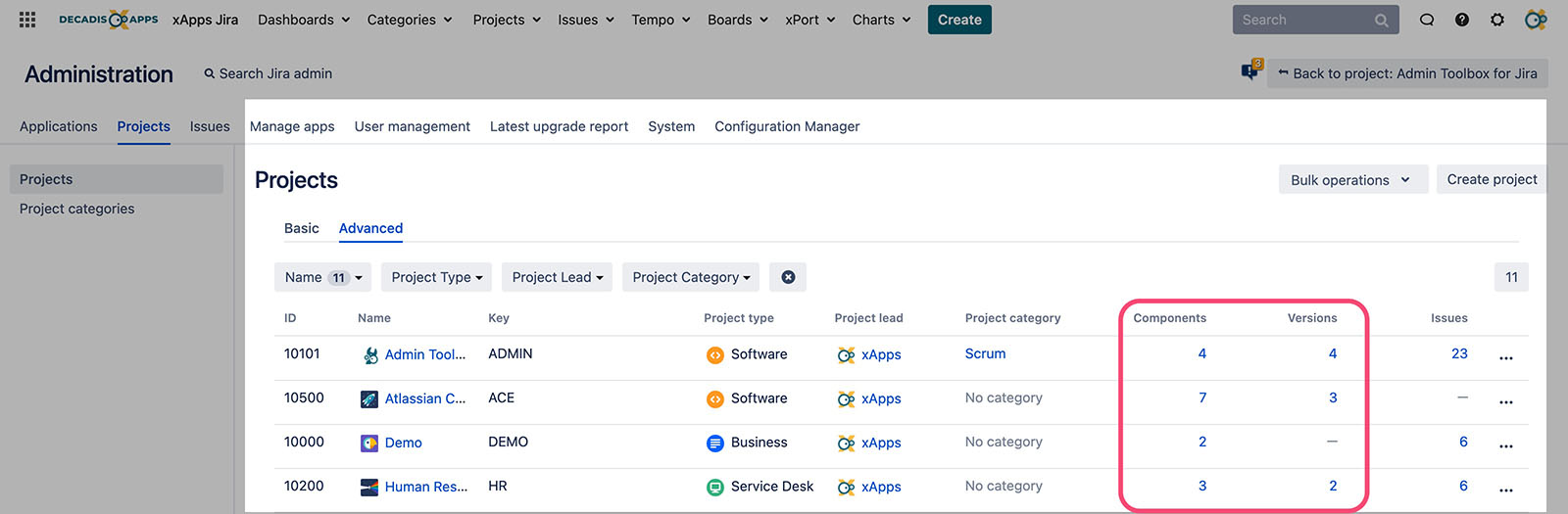Open the User management tab
The width and height of the screenshot is (1568, 514).
point(413,126)
